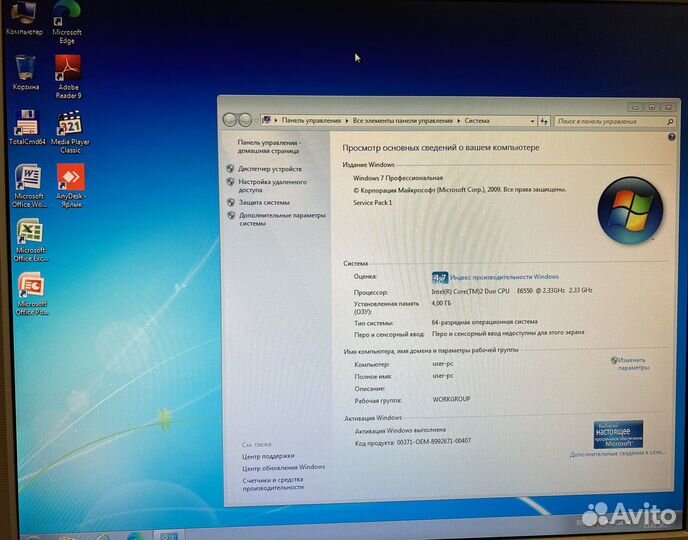
Task: Click the product code 00371-OEM-8992671-00407
Action: pyautogui.click(x=434, y=442)
